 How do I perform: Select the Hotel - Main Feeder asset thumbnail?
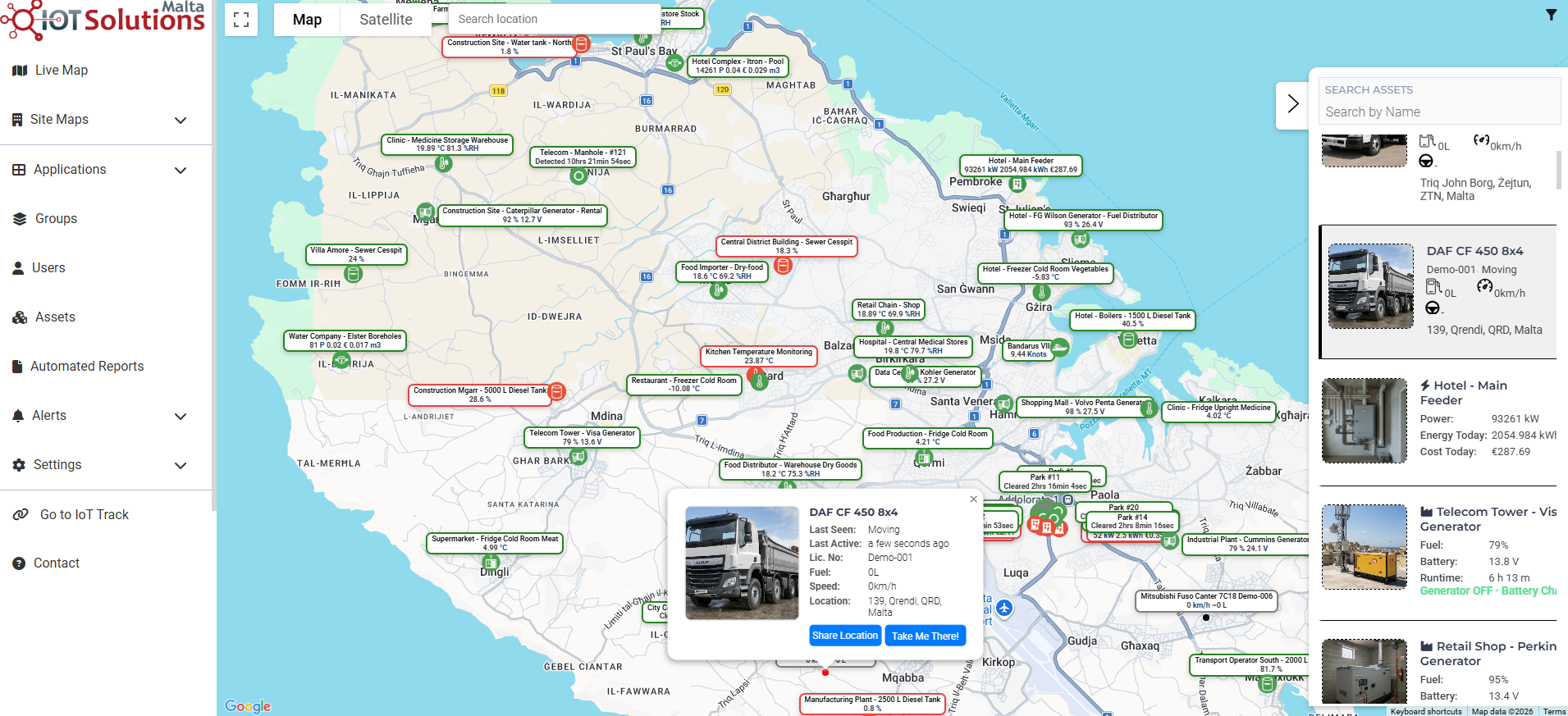[x=1365, y=421]
